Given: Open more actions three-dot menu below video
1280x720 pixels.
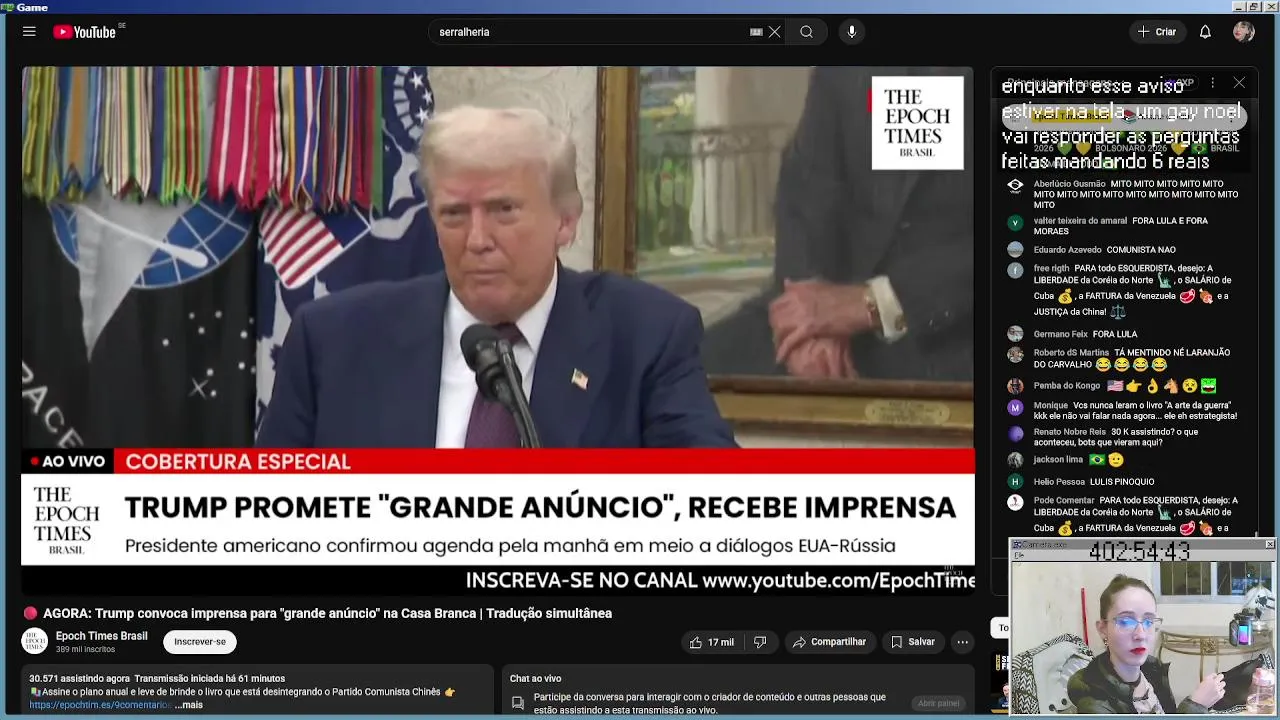Looking at the screenshot, I should 962,642.
